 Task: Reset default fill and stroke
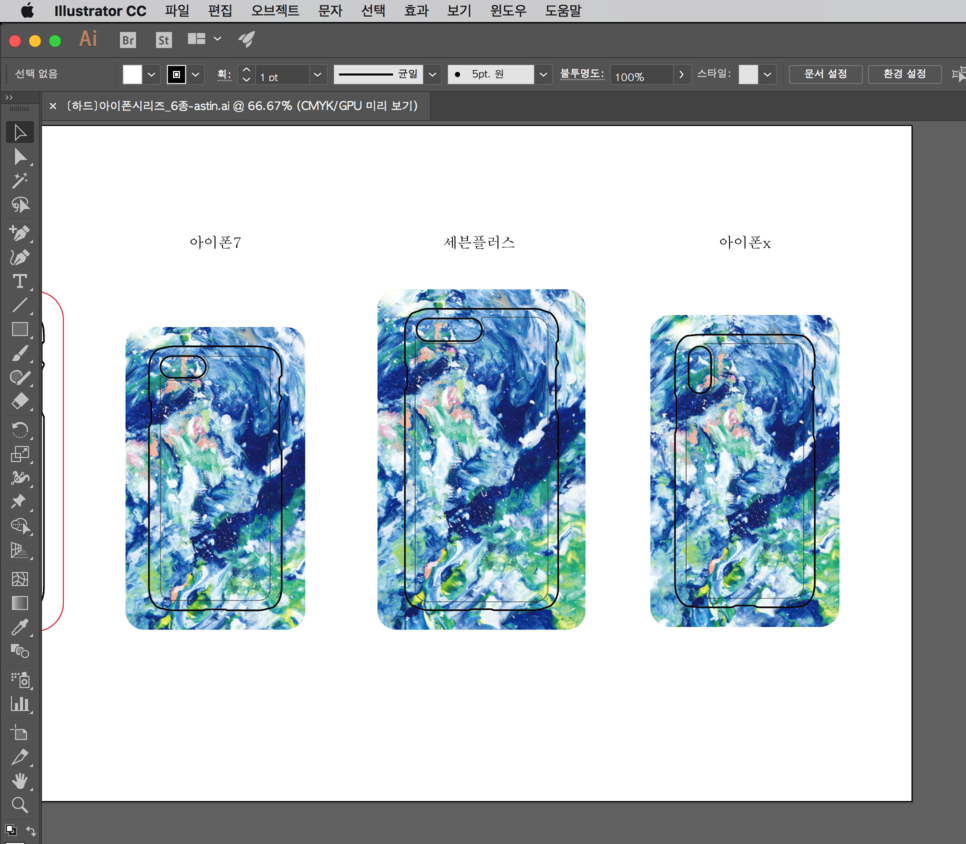pos(10,830)
